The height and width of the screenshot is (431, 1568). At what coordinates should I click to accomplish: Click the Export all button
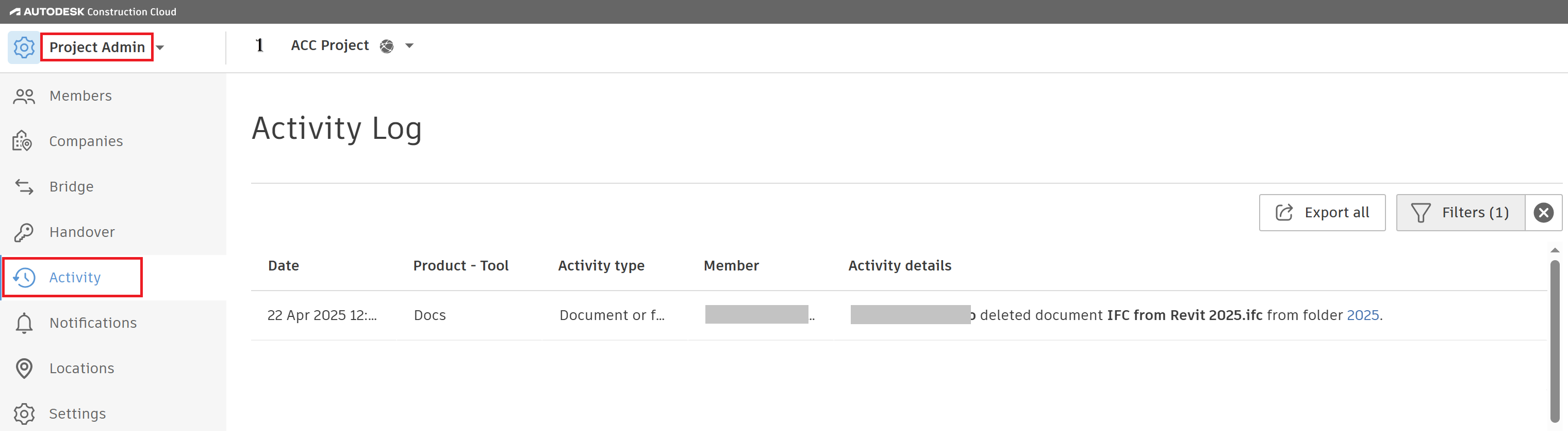(1322, 213)
